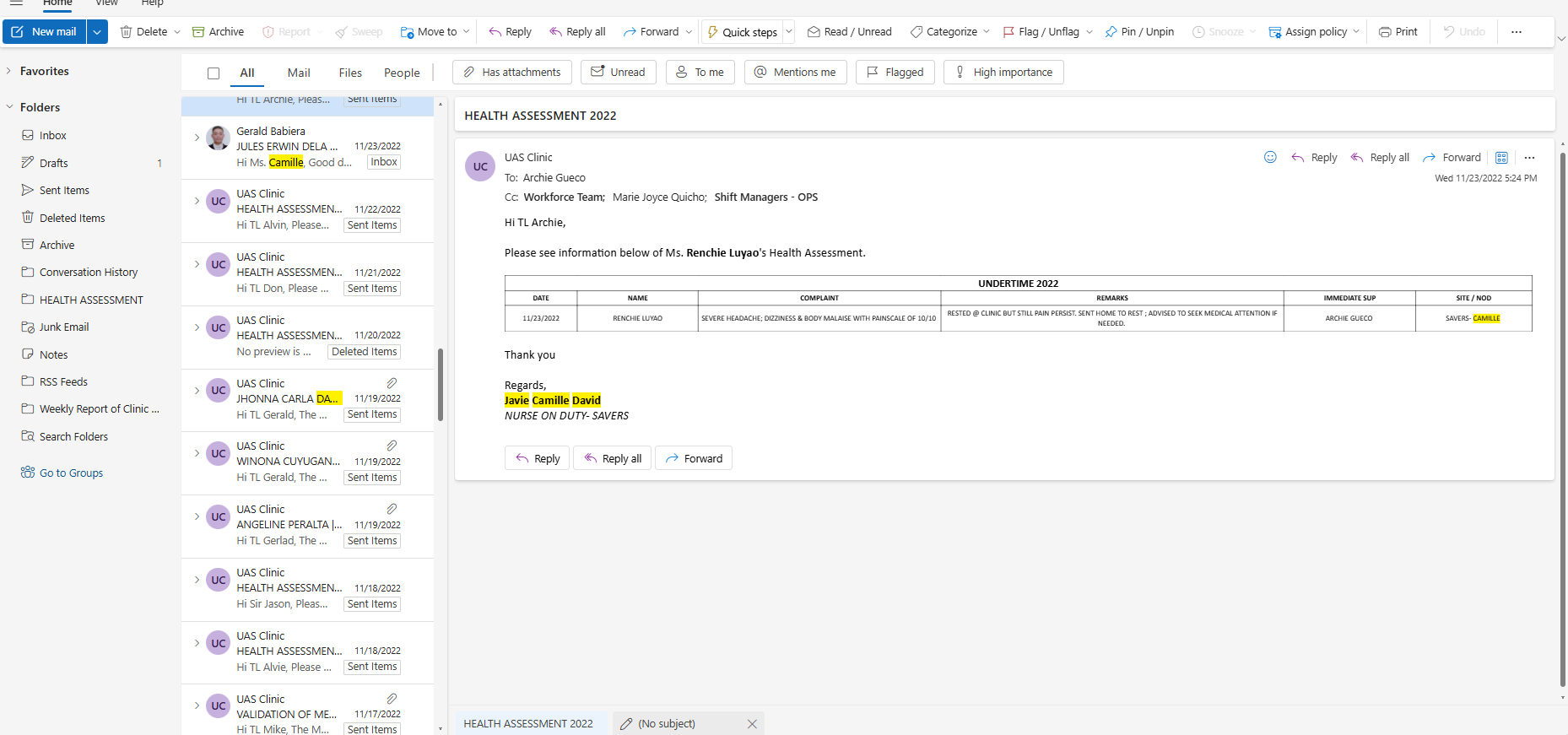Open the View ribbon tab
The image size is (1568, 735).
[106, 3]
